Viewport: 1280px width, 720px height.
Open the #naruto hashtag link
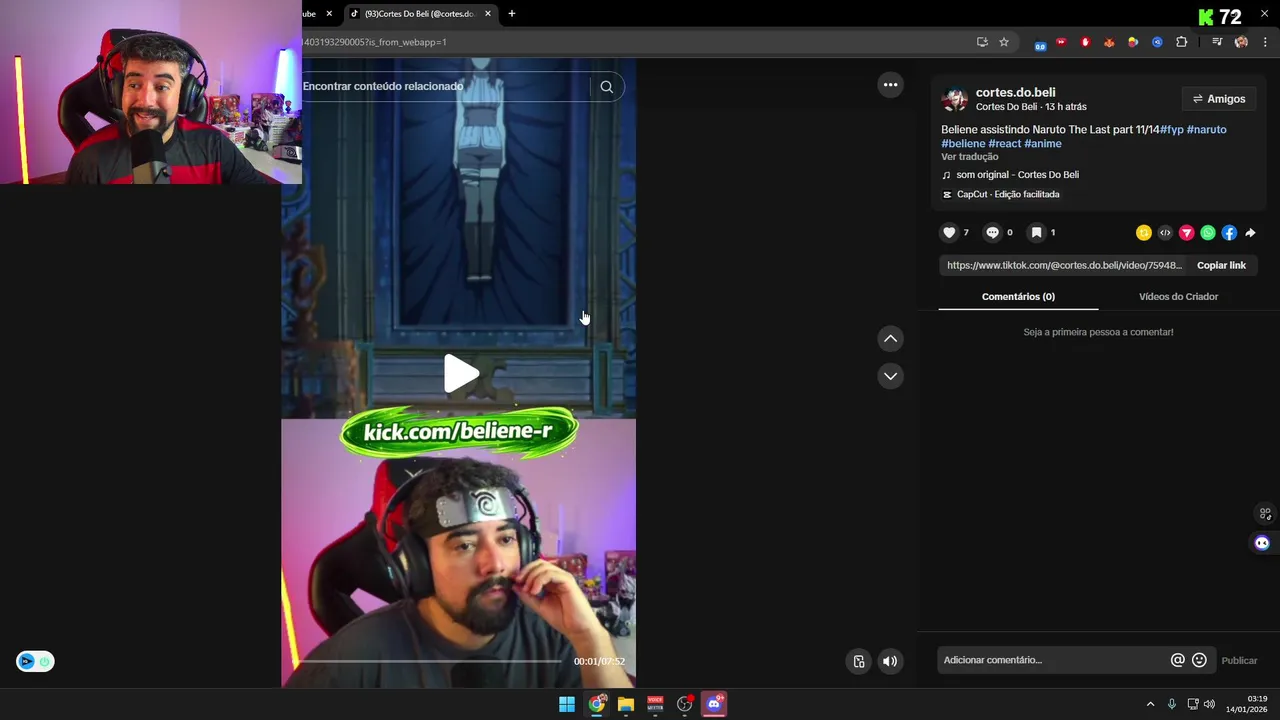pyautogui.click(x=1206, y=130)
